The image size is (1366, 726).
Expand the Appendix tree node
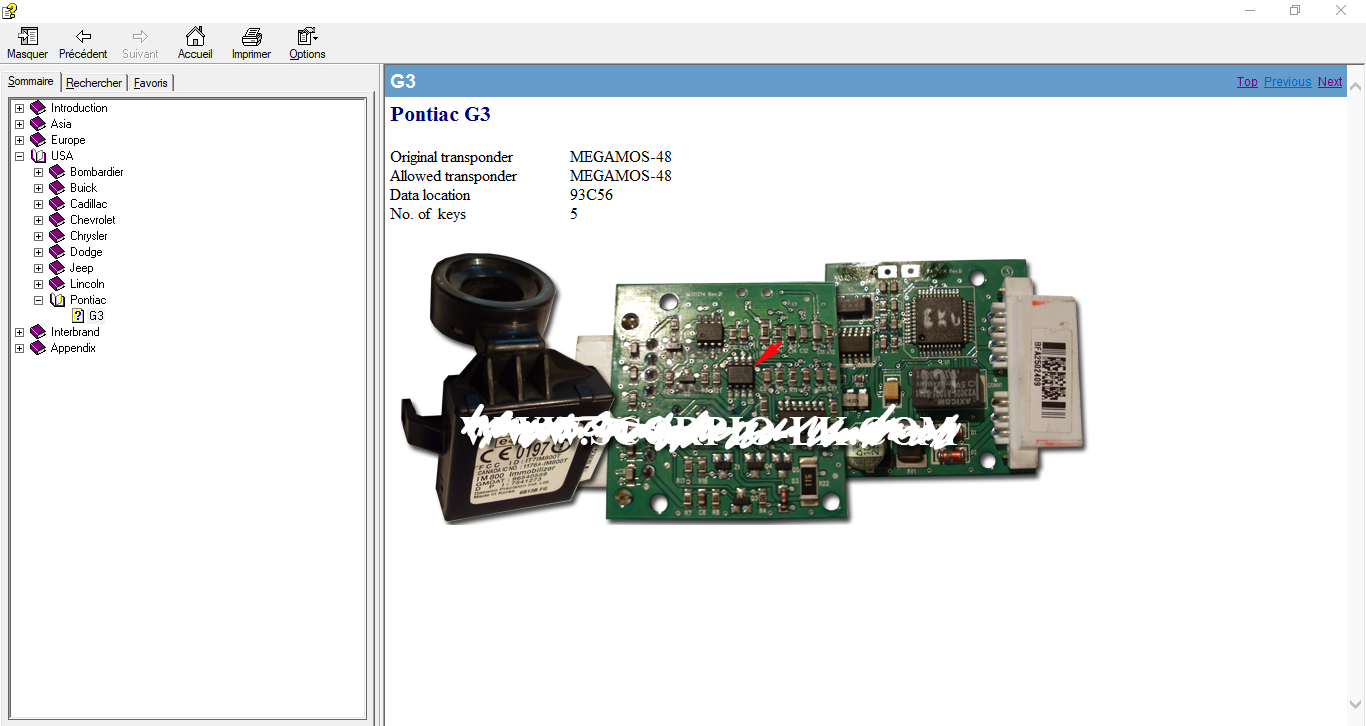(x=19, y=348)
